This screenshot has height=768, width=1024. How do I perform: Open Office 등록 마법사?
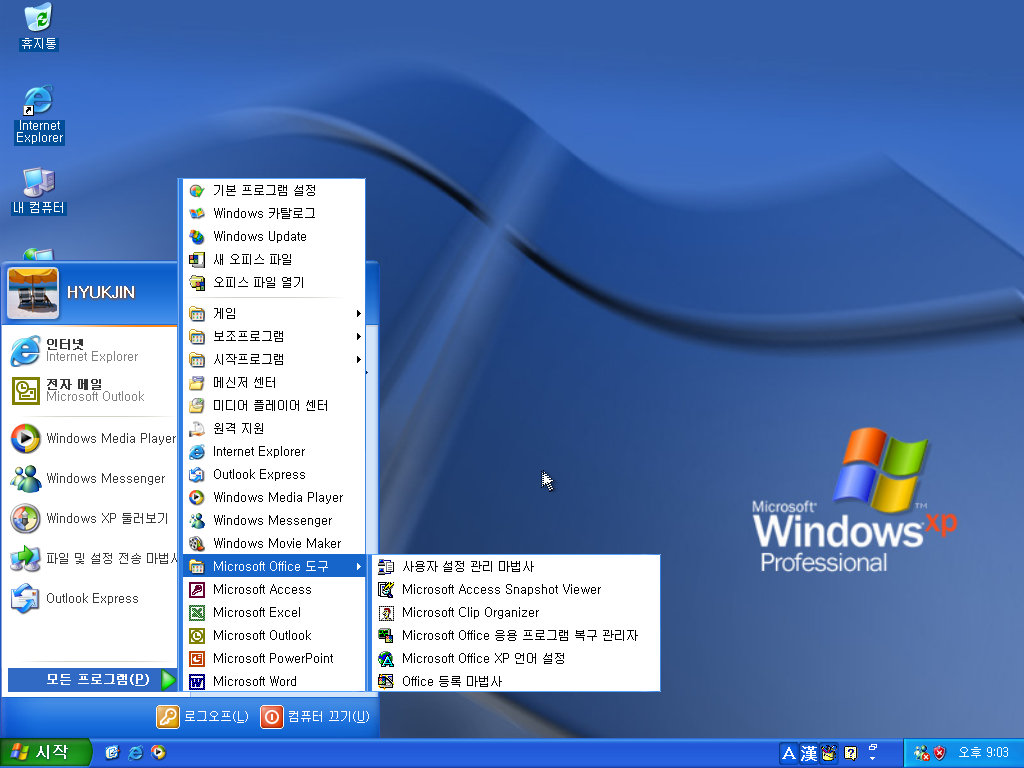click(516, 681)
